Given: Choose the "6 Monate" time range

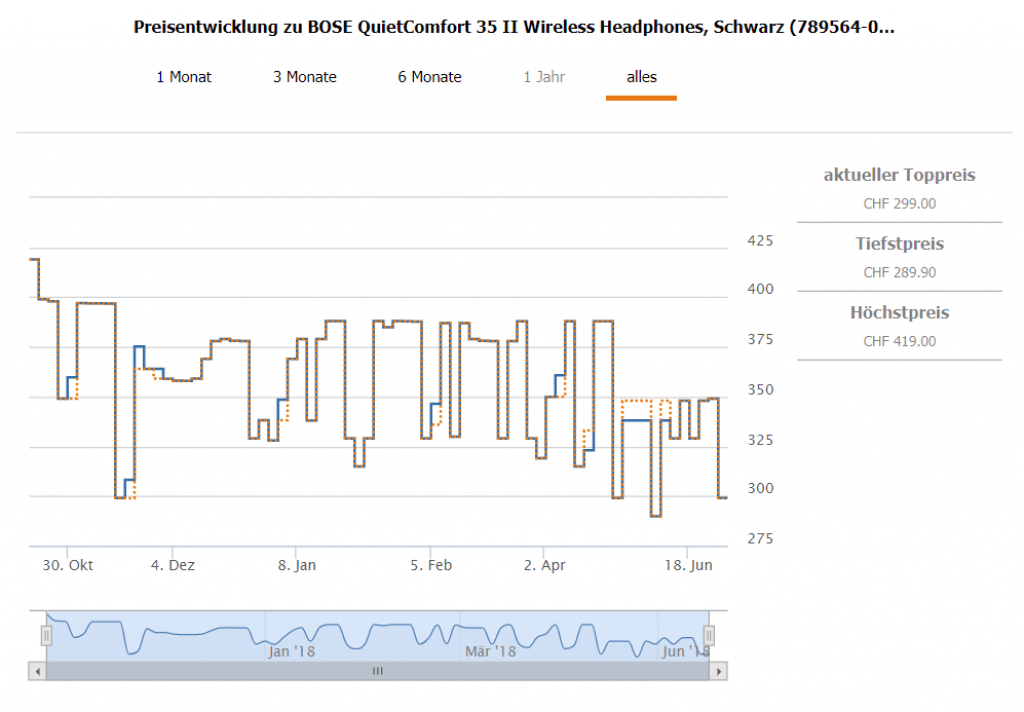Looking at the screenshot, I should pos(430,77).
